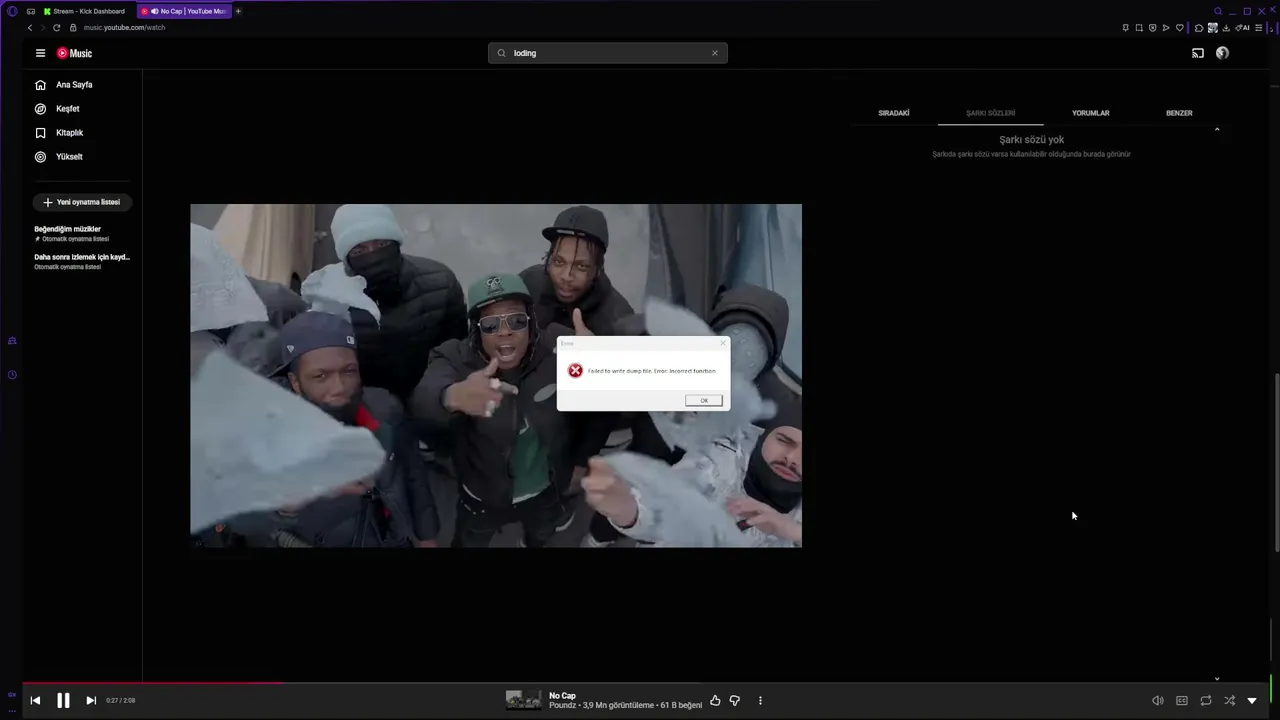Click the pinboard pin icon in toolbar
The height and width of the screenshot is (720, 1280).
tap(1126, 28)
